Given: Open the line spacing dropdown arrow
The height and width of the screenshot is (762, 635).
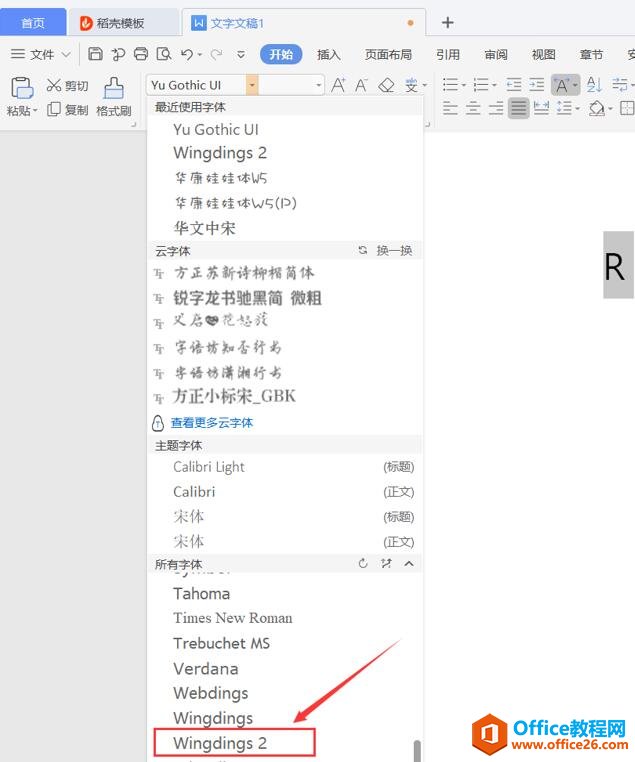Looking at the screenshot, I should coord(577,108).
